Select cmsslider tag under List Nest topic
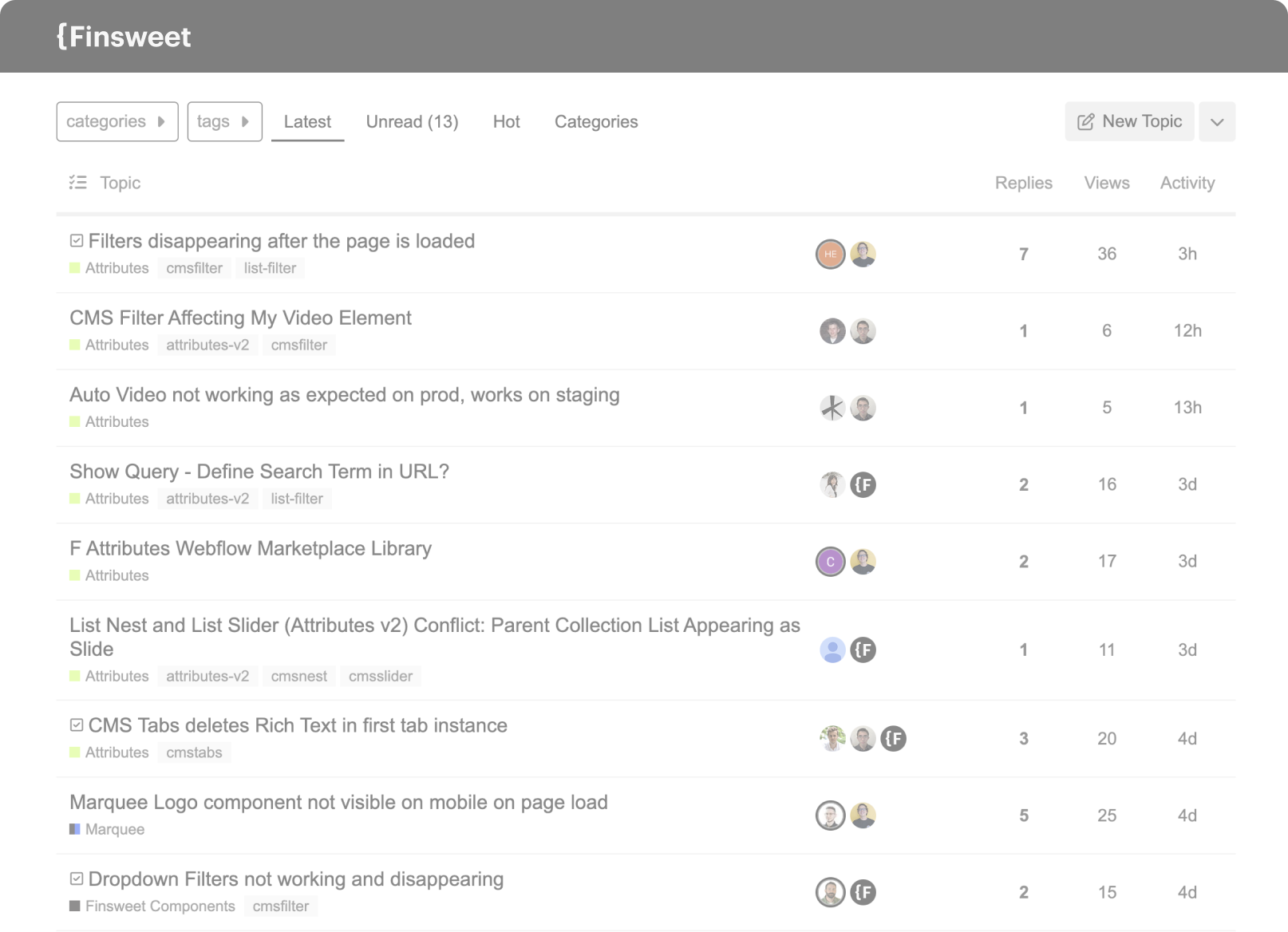The image size is (1288, 932). 381,676
